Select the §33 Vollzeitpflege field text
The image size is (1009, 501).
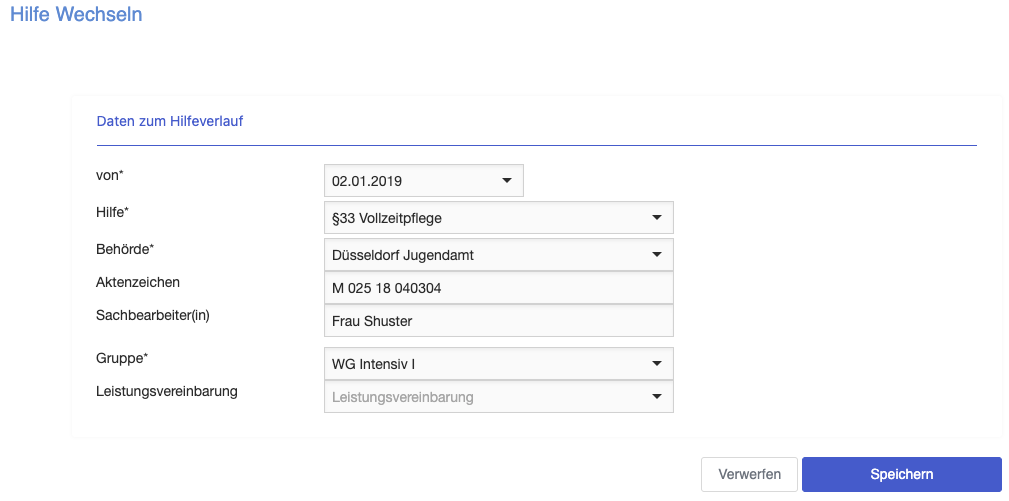pos(387,219)
